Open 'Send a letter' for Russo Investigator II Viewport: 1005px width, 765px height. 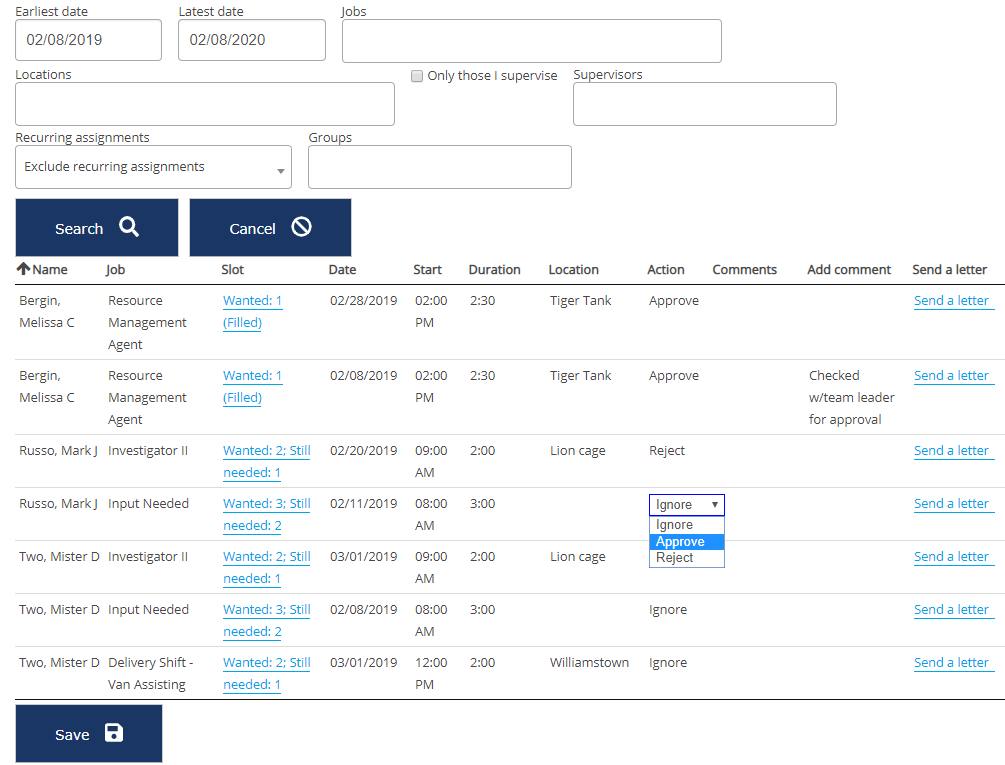tap(951, 451)
